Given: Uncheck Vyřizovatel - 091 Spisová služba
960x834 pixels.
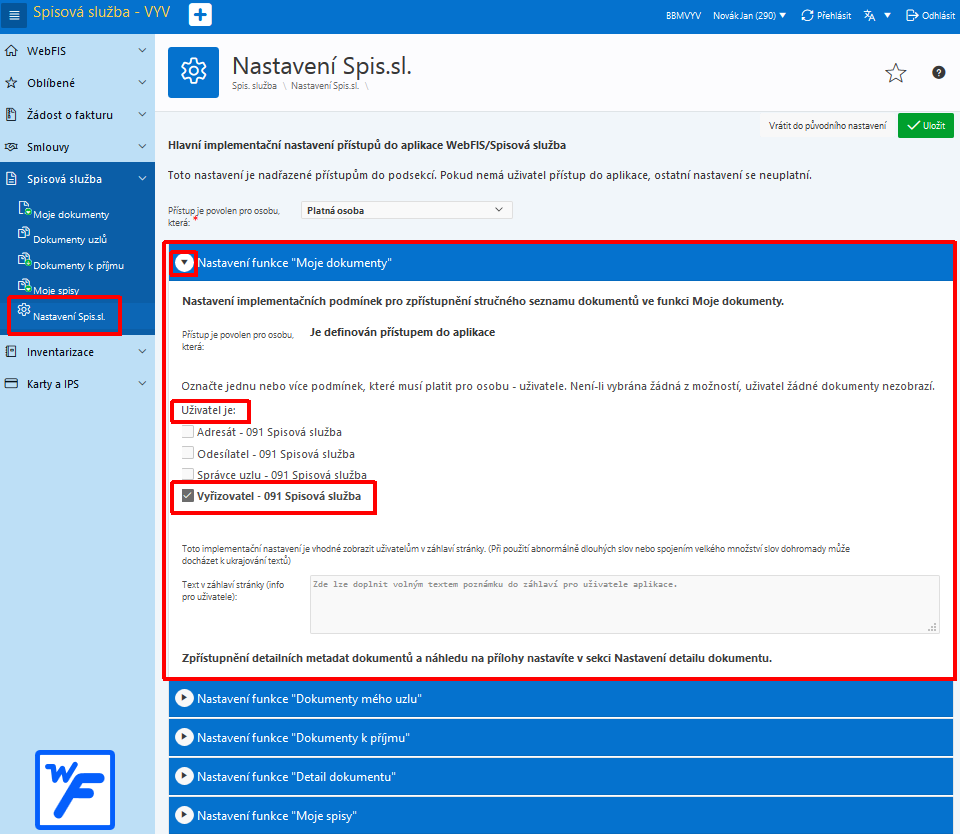Looking at the screenshot, I should (x=188, y=496).
